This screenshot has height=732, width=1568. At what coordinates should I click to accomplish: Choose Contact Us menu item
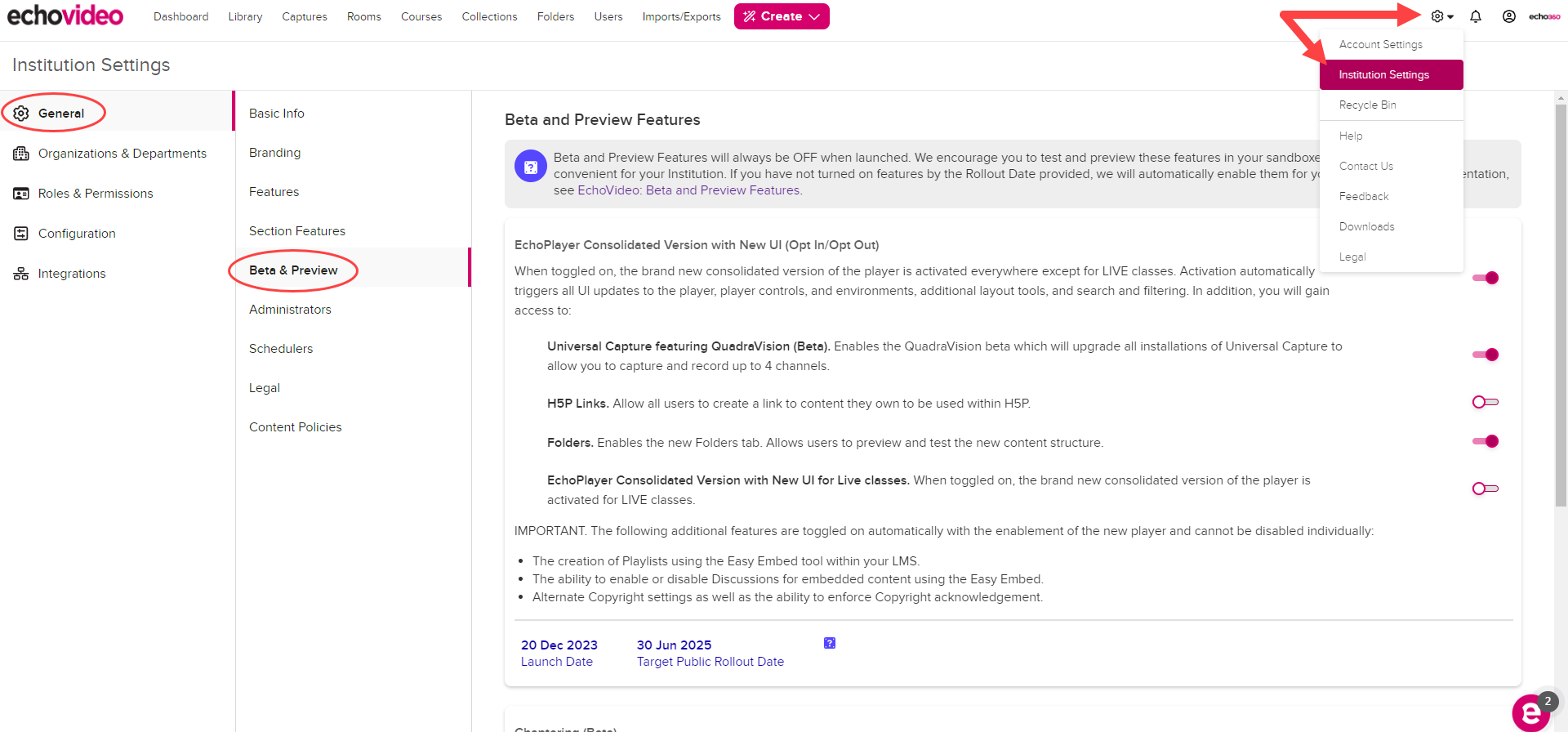coord(1392,166)
